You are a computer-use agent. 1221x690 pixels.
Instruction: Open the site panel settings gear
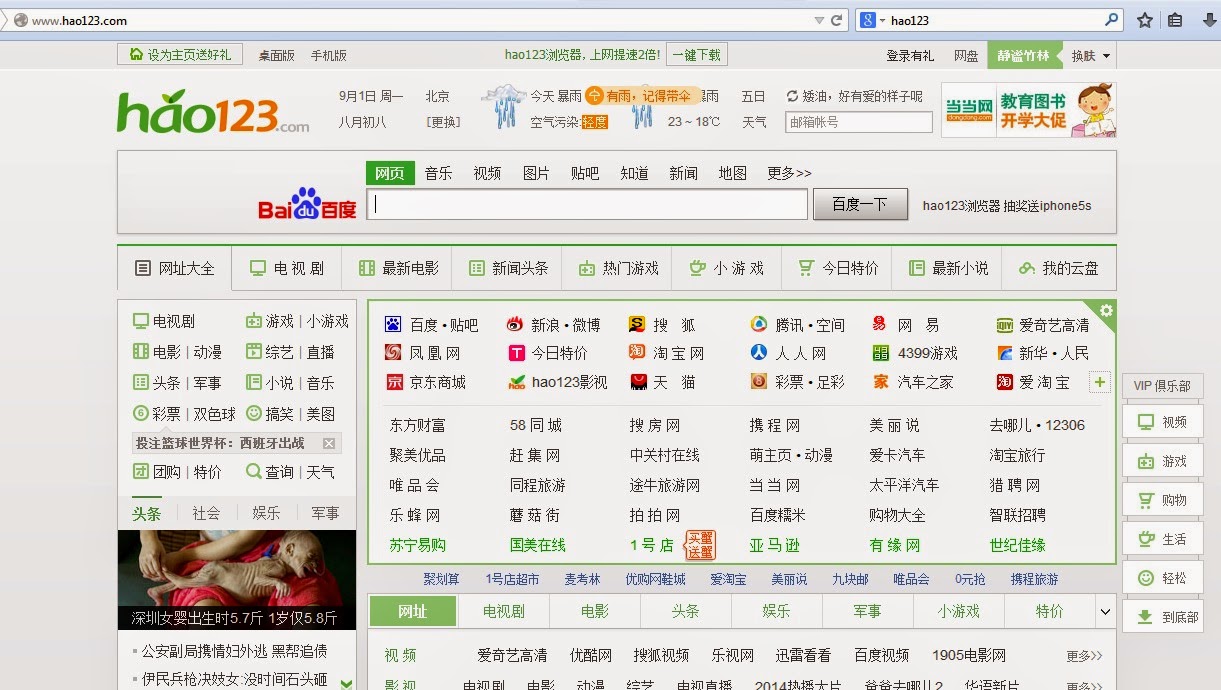click(x=1106, y=312)
